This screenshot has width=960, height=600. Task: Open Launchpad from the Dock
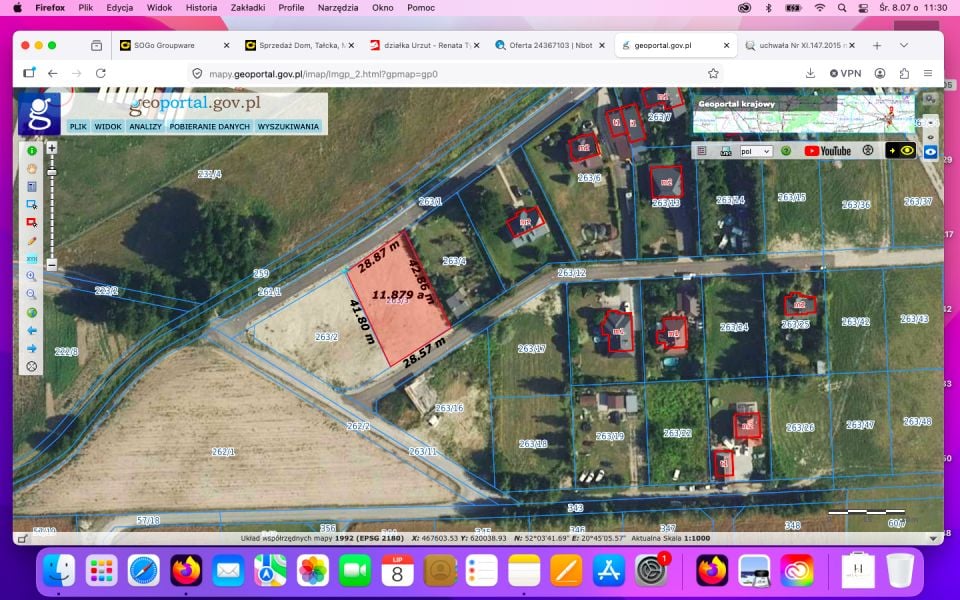coord(101,571)
